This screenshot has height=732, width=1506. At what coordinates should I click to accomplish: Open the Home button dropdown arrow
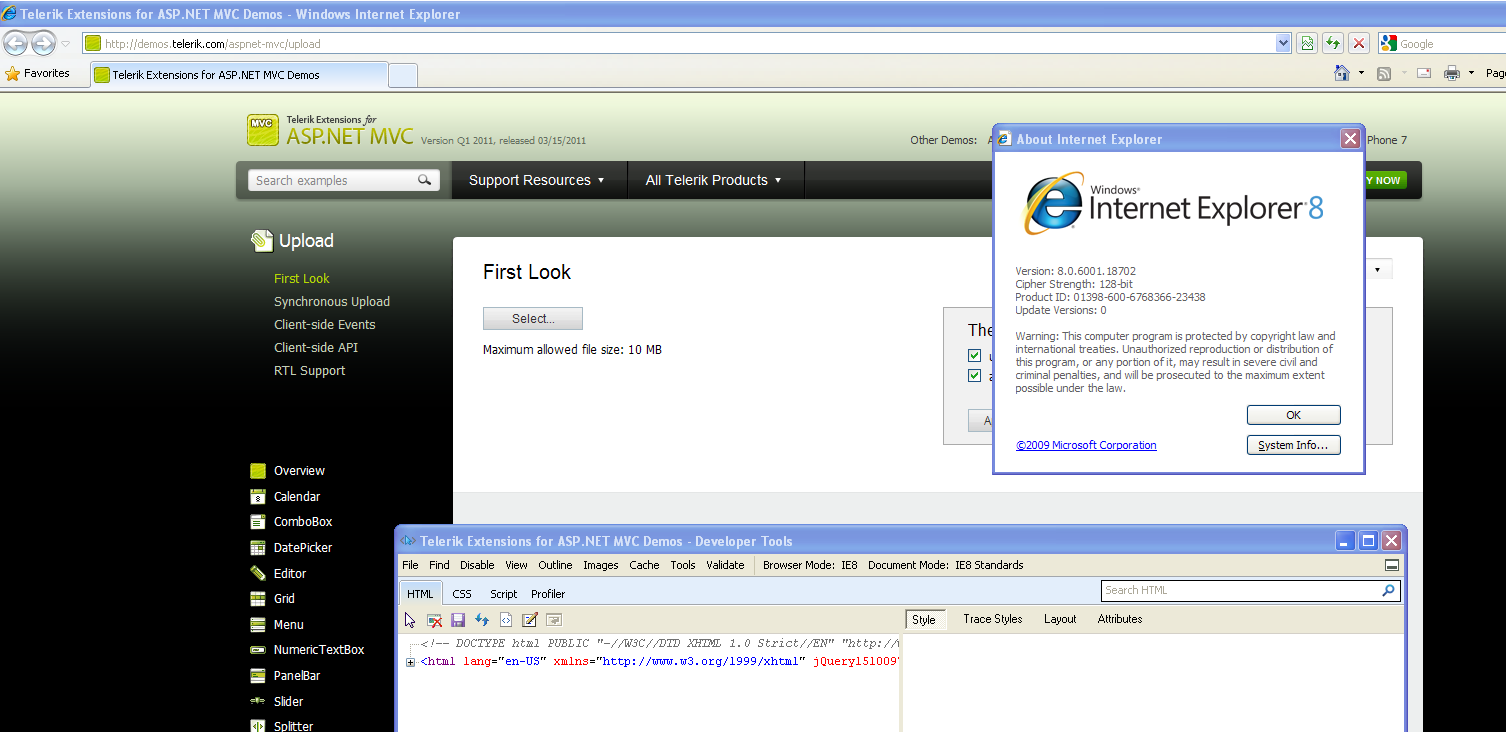(x=1361, y=73)
